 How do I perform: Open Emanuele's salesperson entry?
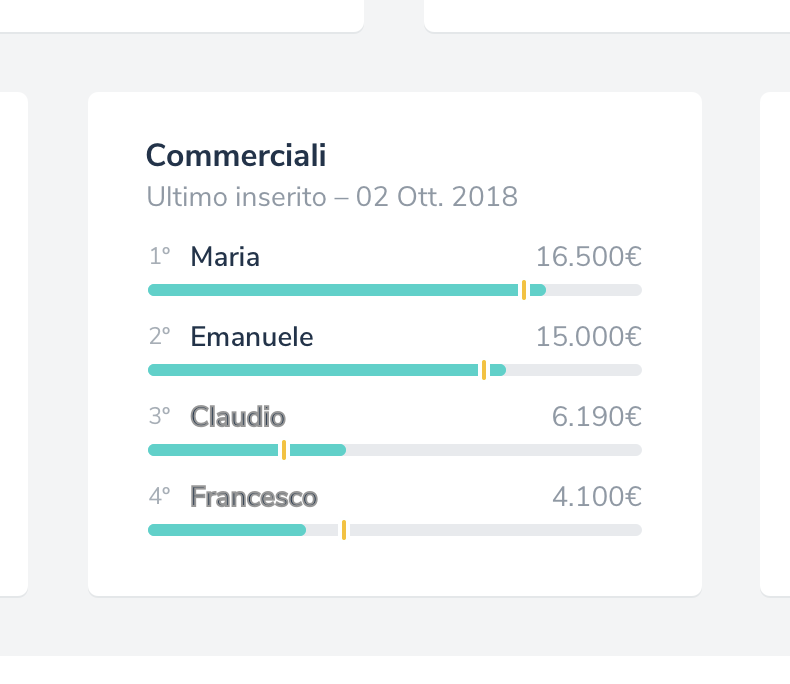(x=252, y=337)
